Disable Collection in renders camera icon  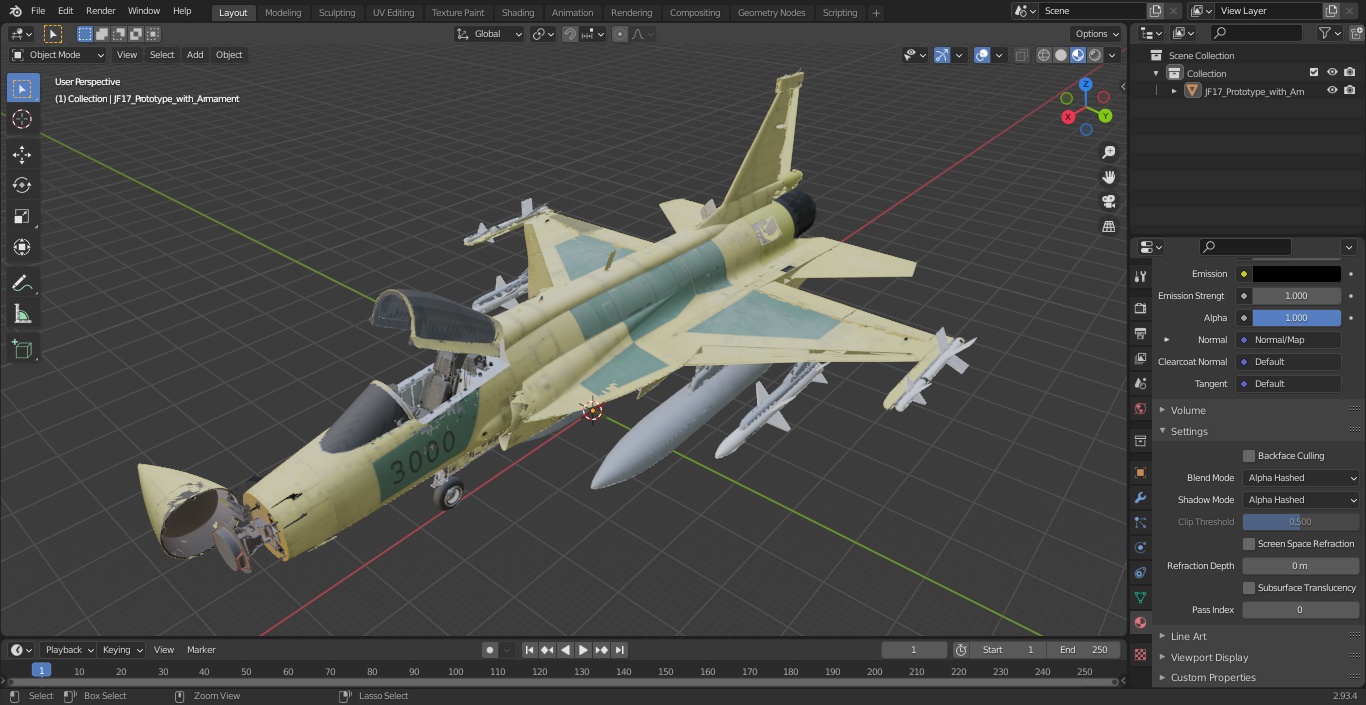pos(1350,73)
